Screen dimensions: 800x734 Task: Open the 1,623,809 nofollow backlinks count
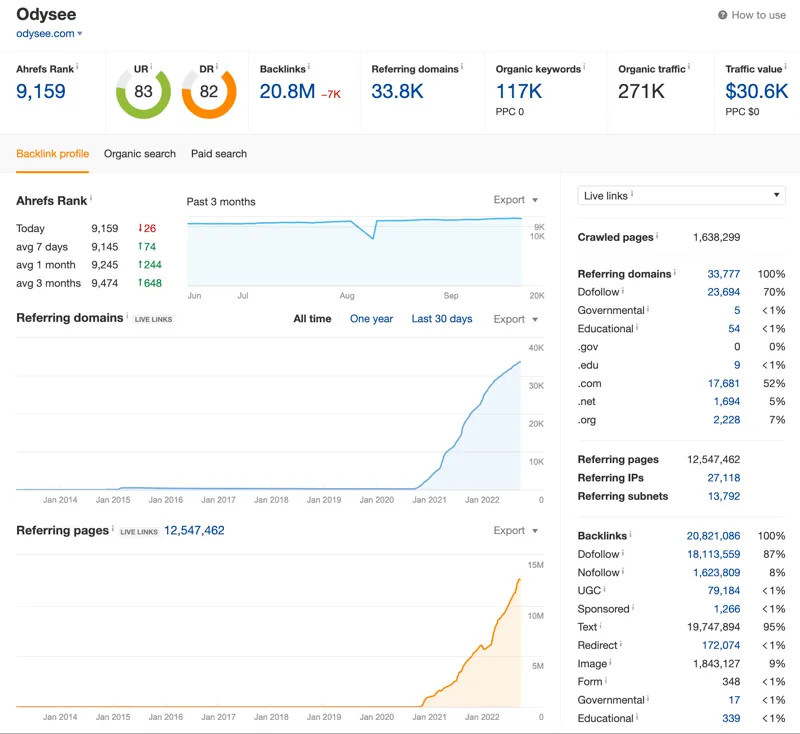tap(716, 573)
